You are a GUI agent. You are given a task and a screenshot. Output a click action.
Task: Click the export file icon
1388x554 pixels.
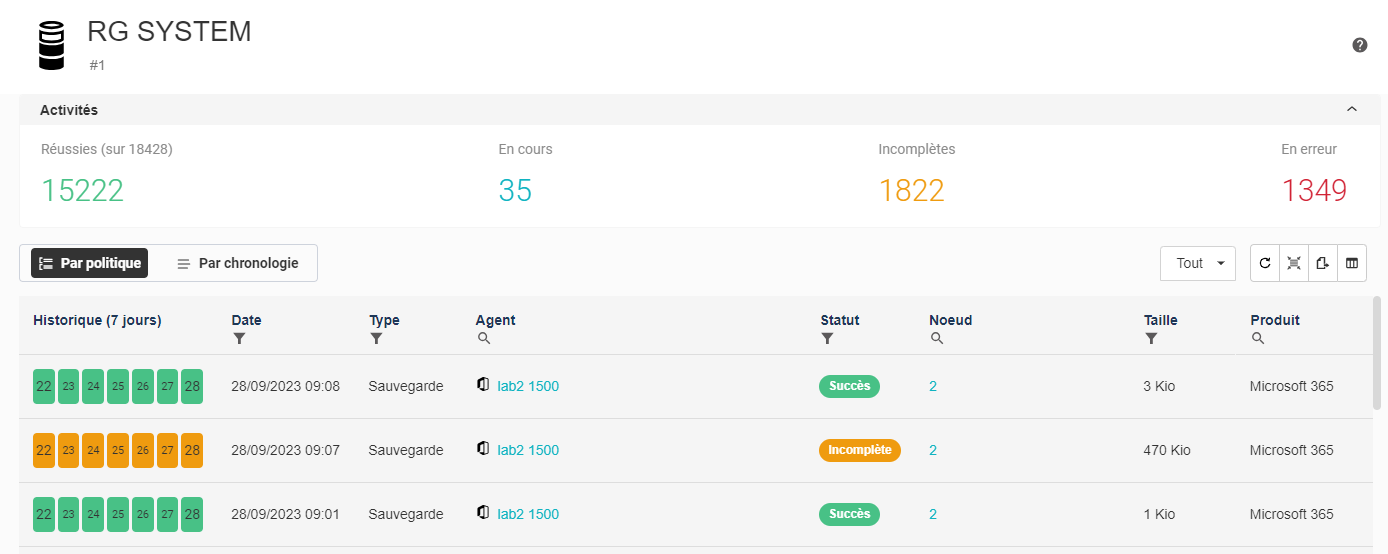(1323, 263)
